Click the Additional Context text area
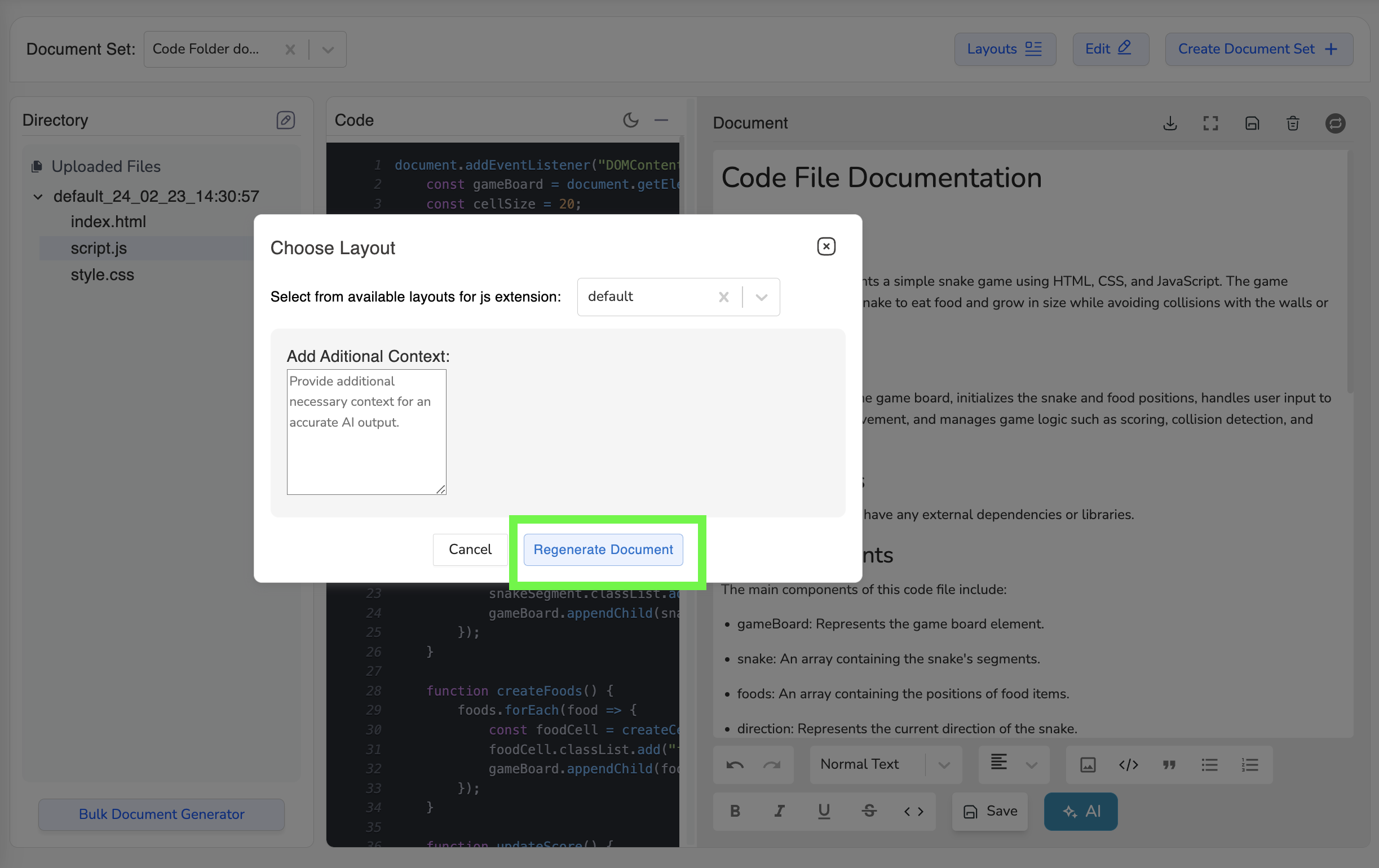This screenshot has width=1379, height=868. 366,432
